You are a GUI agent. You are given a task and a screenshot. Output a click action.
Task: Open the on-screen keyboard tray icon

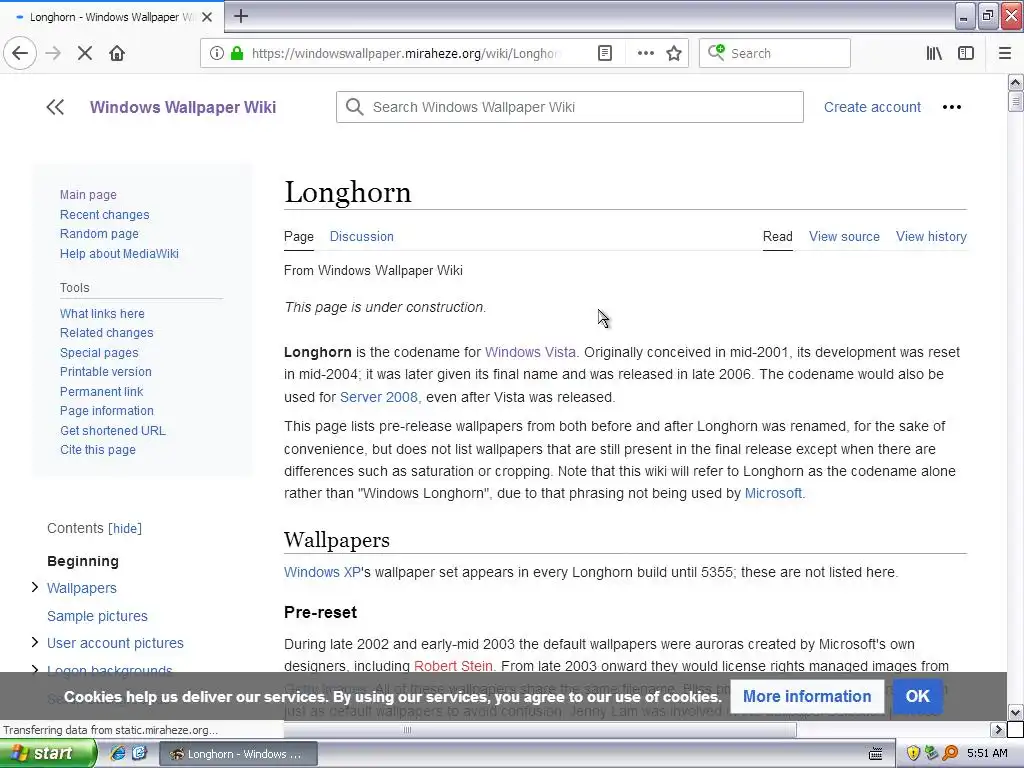click(x=876, y=754)
